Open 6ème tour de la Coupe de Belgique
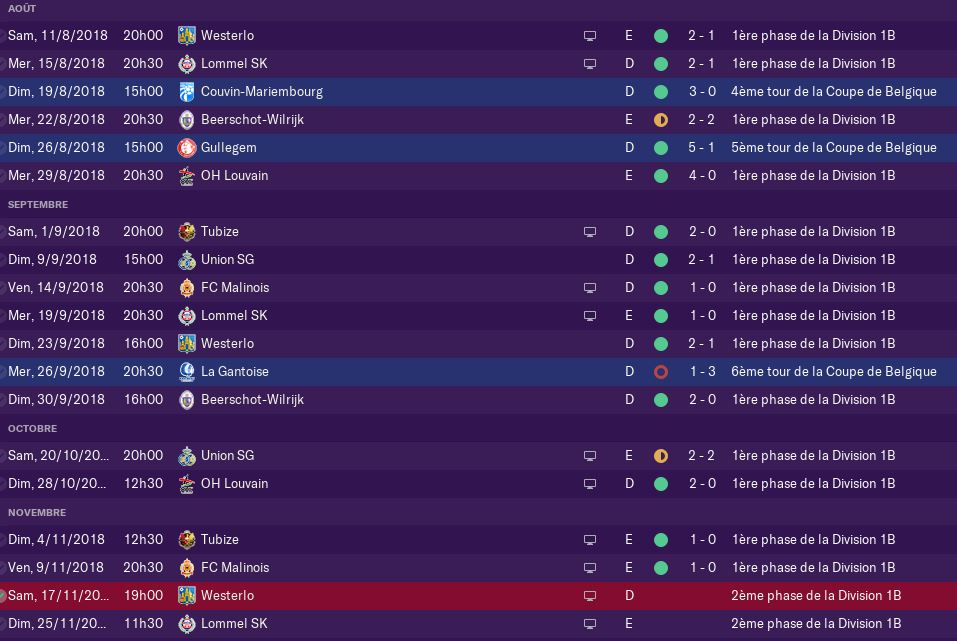Image resolution: width=957 pixels, height=641 pixels. coord(834,372)
